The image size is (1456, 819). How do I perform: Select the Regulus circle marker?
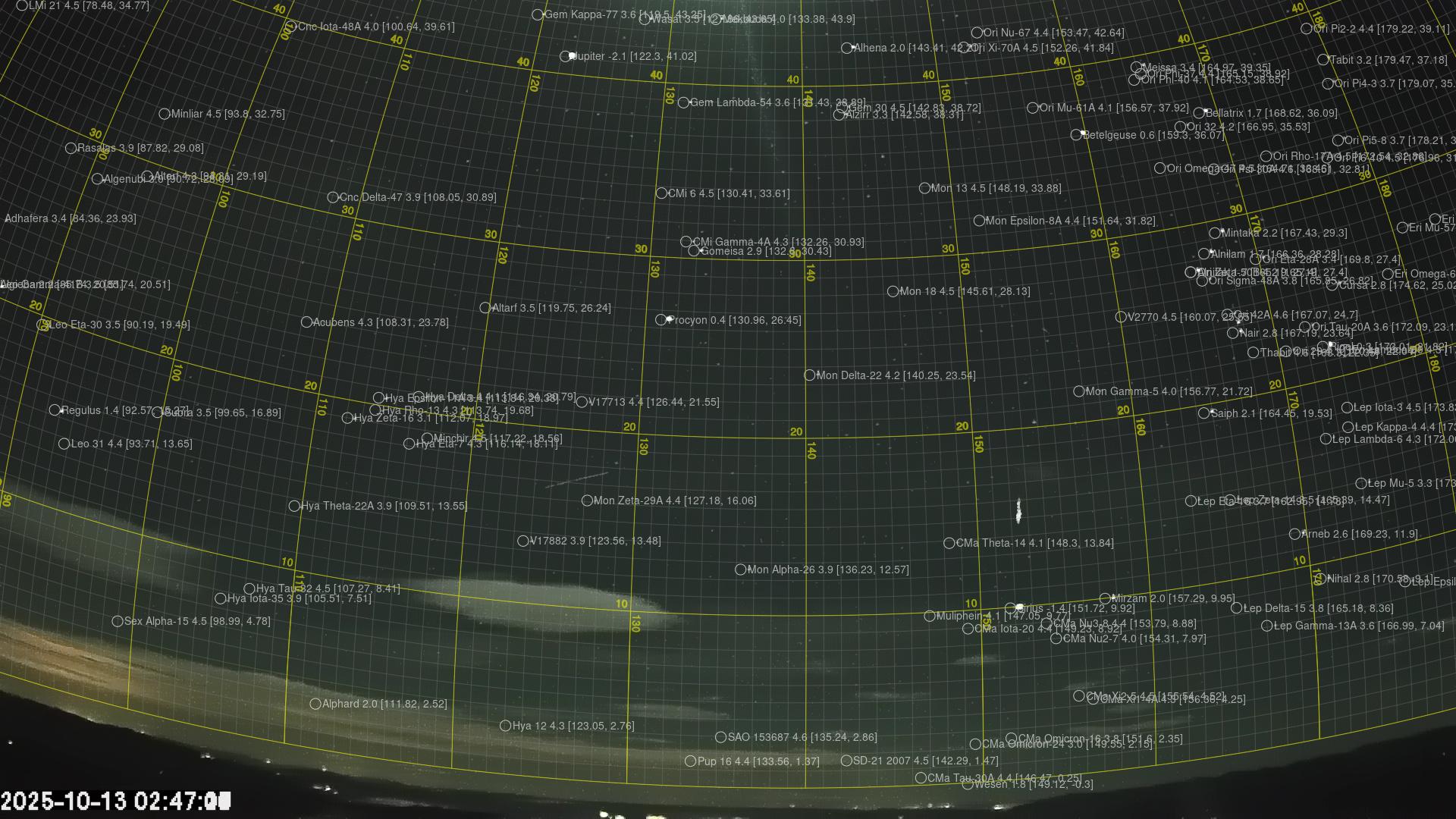[x=55, y=410]
